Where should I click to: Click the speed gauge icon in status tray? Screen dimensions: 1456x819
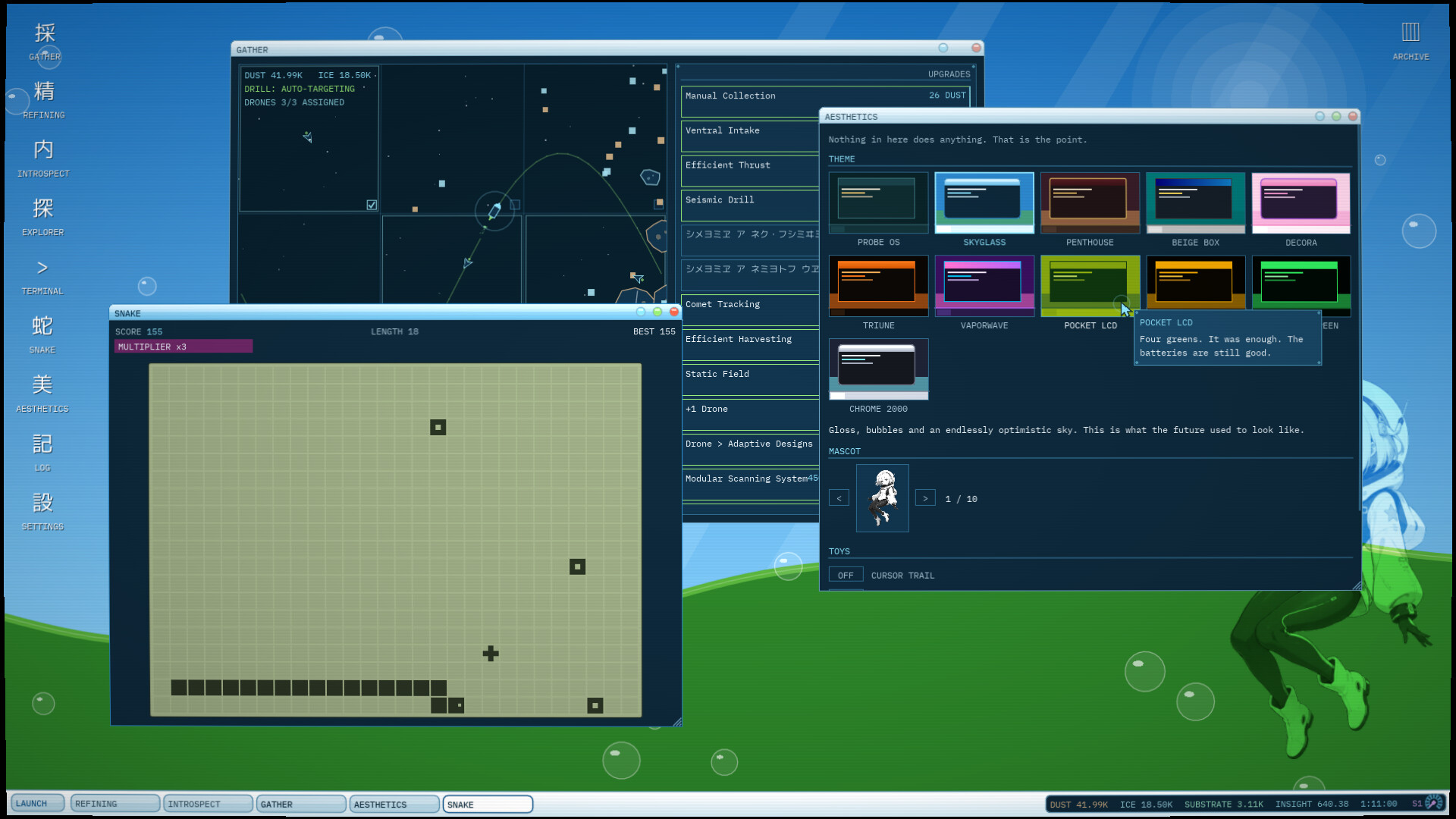click(x=1433, y=803)
